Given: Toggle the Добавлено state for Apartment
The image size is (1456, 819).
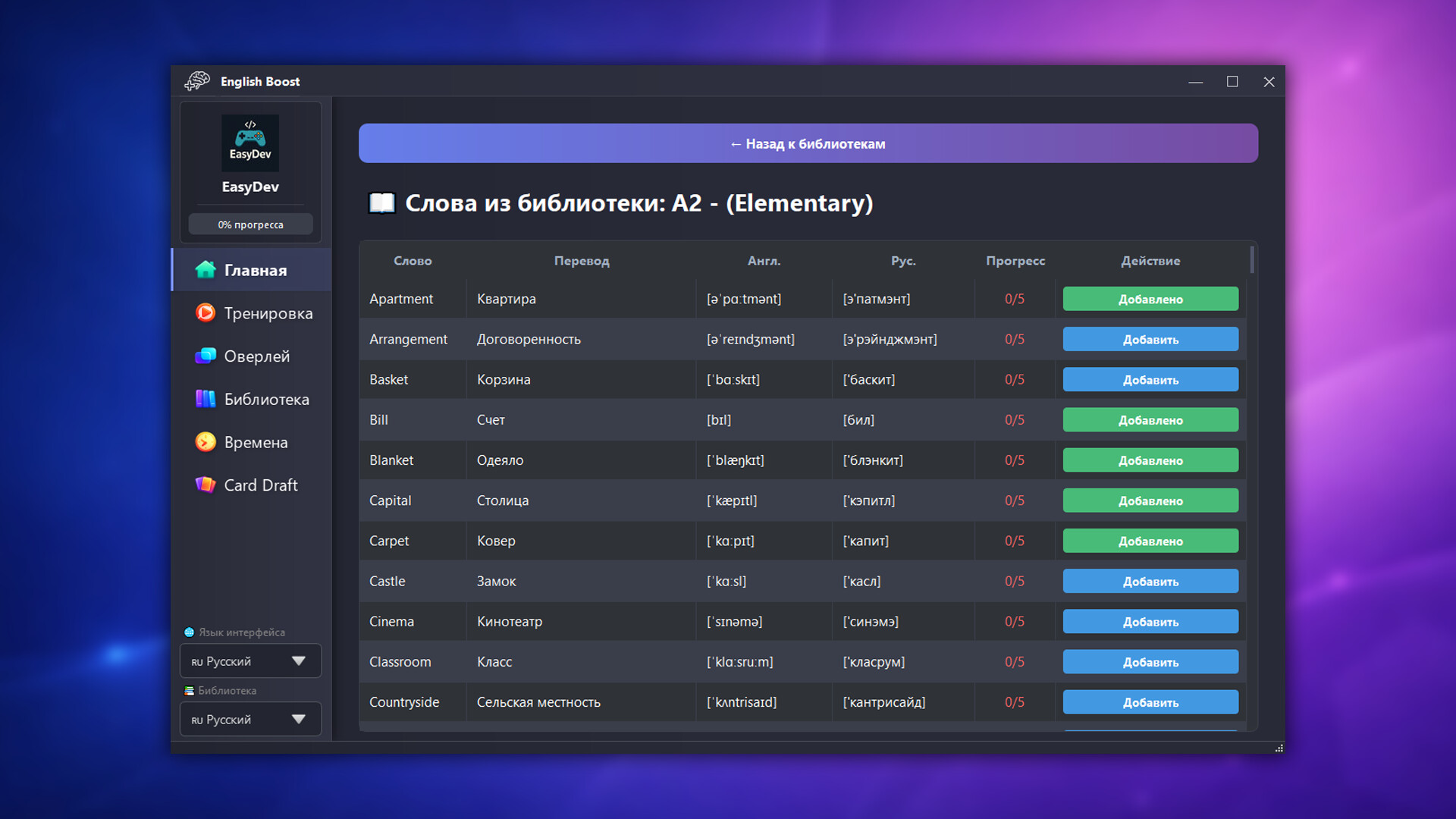Looking at the screenshot, I should pyautogui.click(x=1150, y=299).
